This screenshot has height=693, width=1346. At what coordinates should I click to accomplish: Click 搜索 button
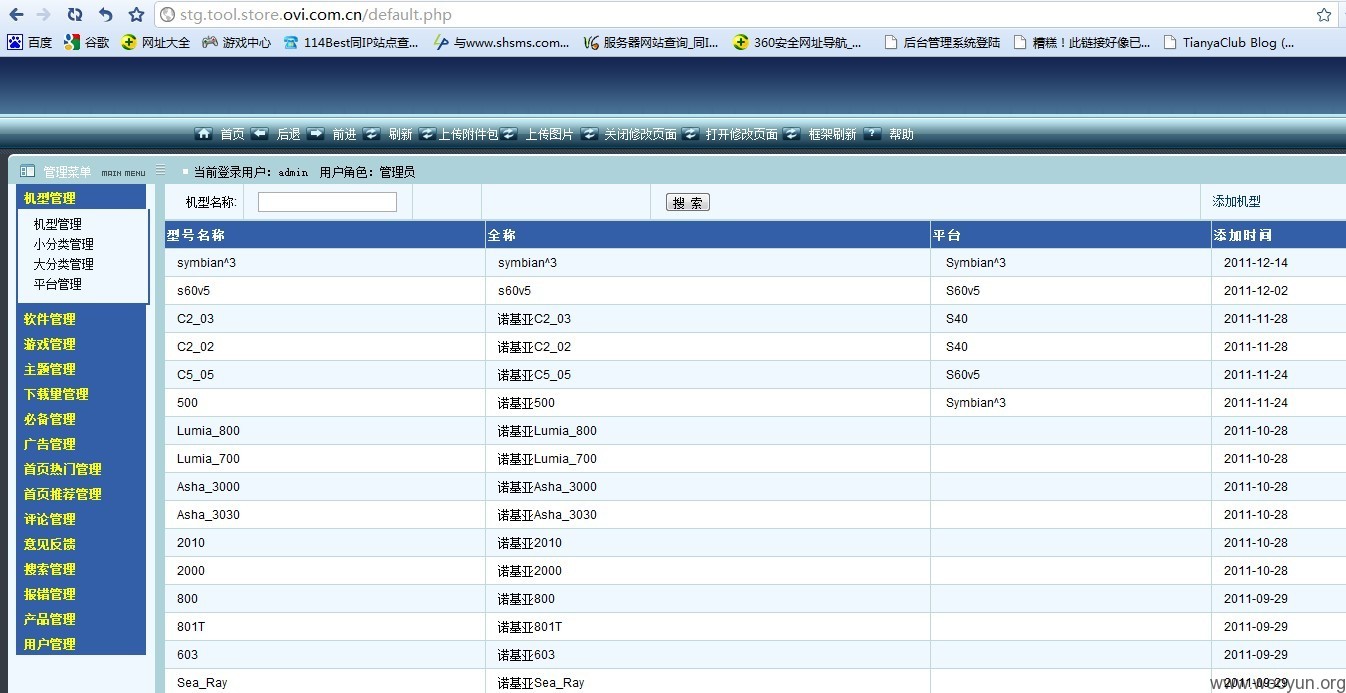pos(688,202)
